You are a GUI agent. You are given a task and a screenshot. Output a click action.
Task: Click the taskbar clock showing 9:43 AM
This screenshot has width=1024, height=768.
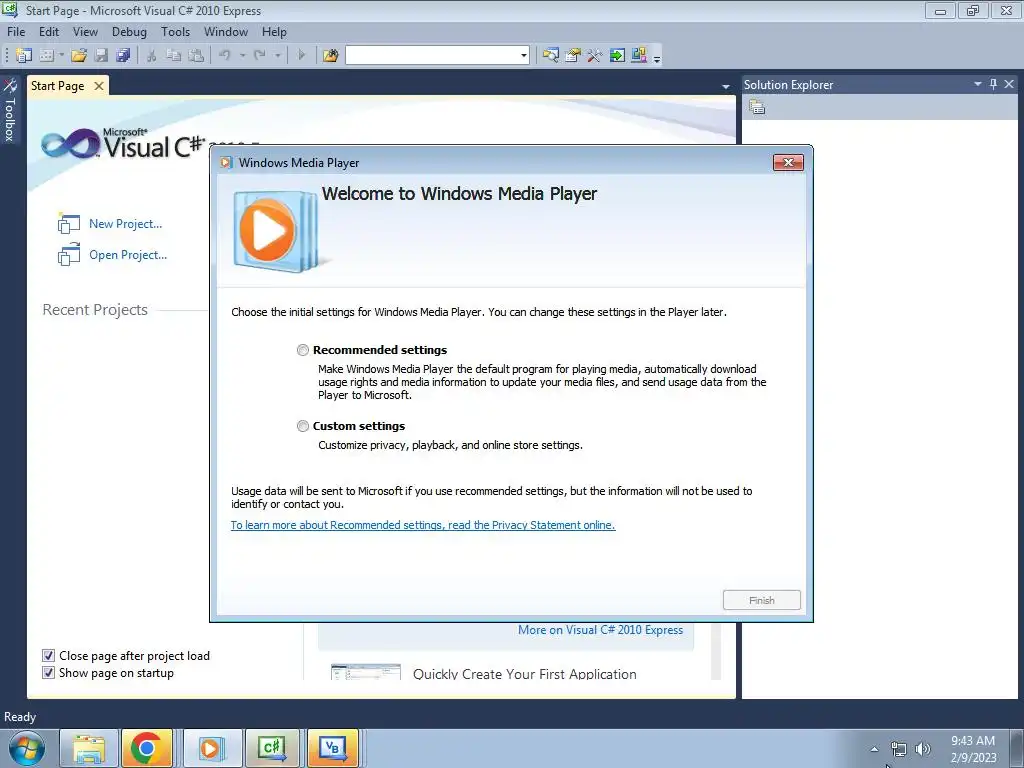[x=973, y=749]
